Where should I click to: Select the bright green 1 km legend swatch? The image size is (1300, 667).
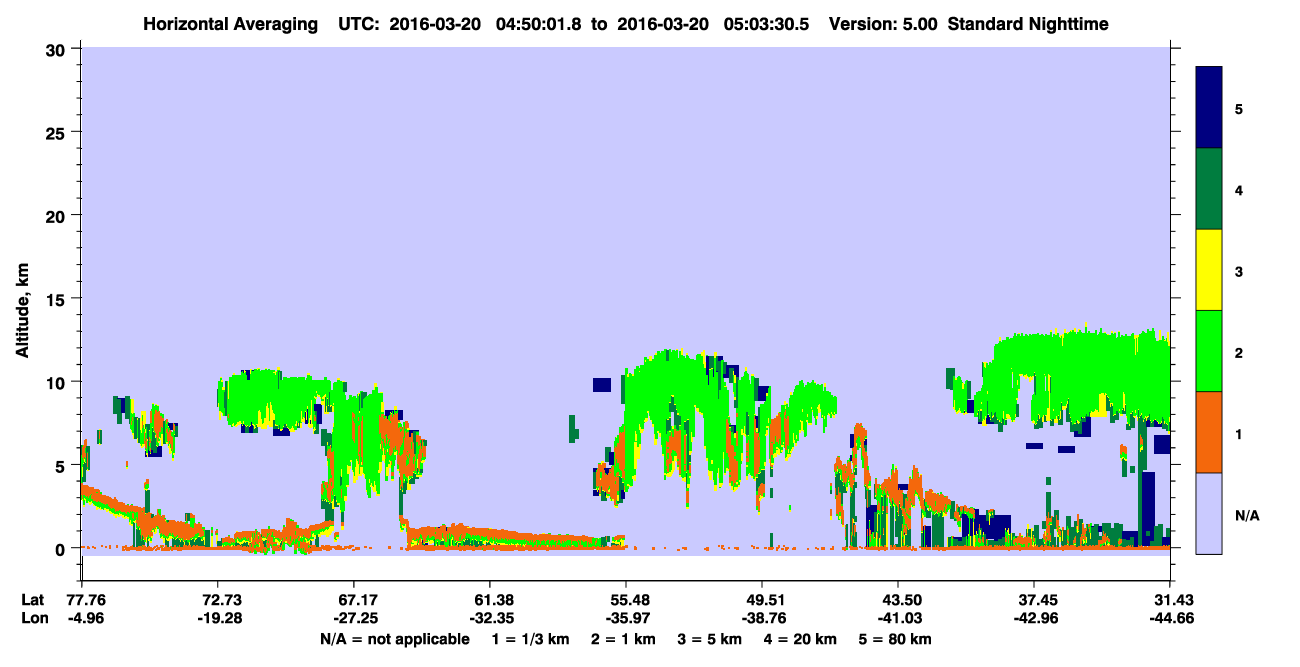1209,350
